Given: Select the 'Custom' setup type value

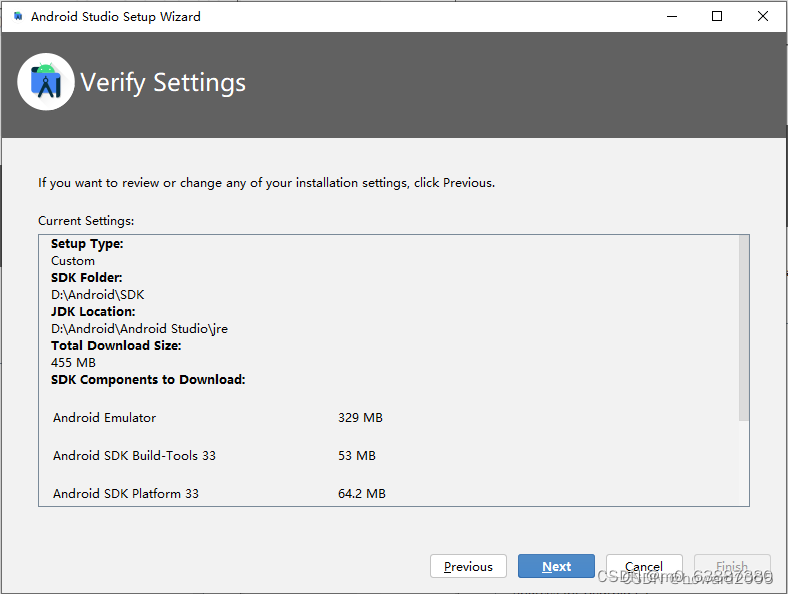Looking at the screenshot, I should coord(73,261).
